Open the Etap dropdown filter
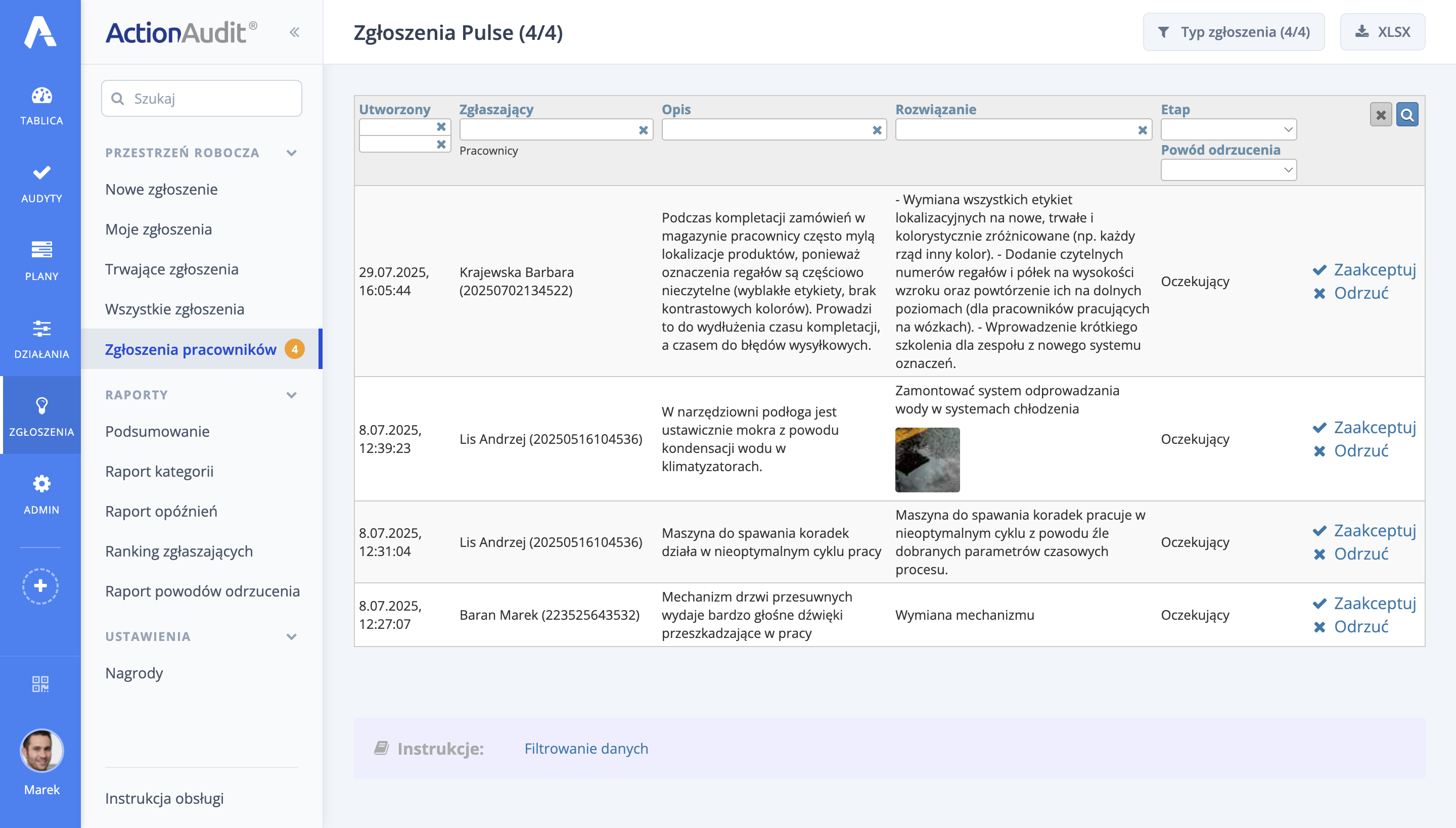The height and width of the screenshot is (828, 1456). point(1228,129)
